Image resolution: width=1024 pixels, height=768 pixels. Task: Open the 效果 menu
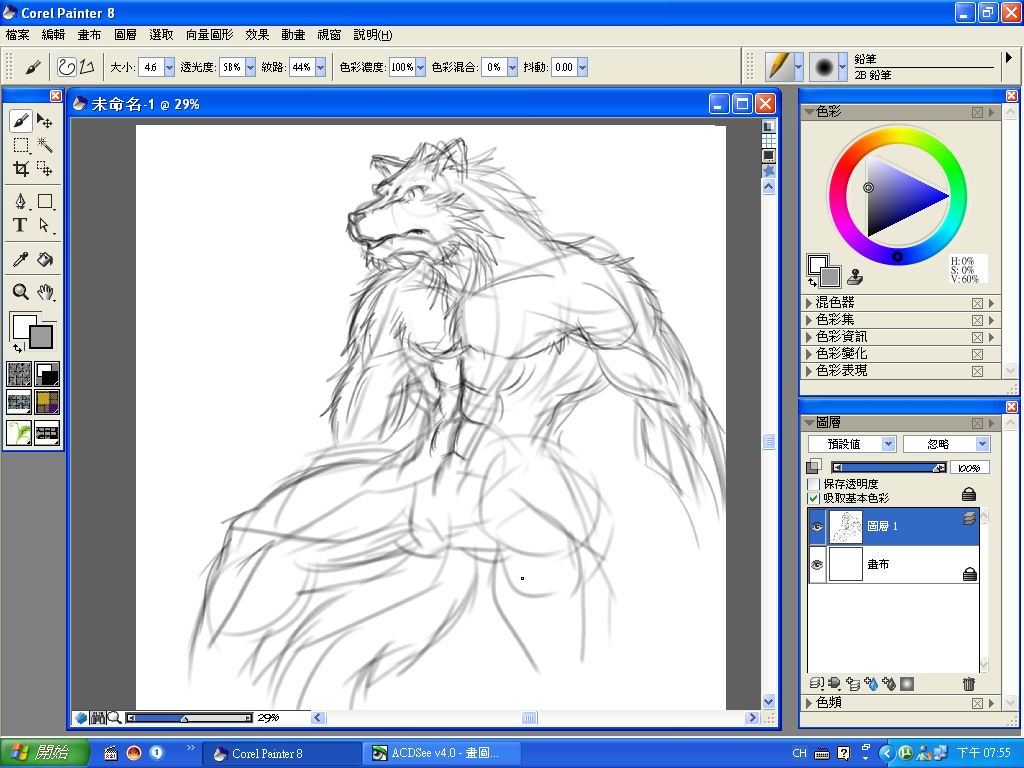coord(257,35)
